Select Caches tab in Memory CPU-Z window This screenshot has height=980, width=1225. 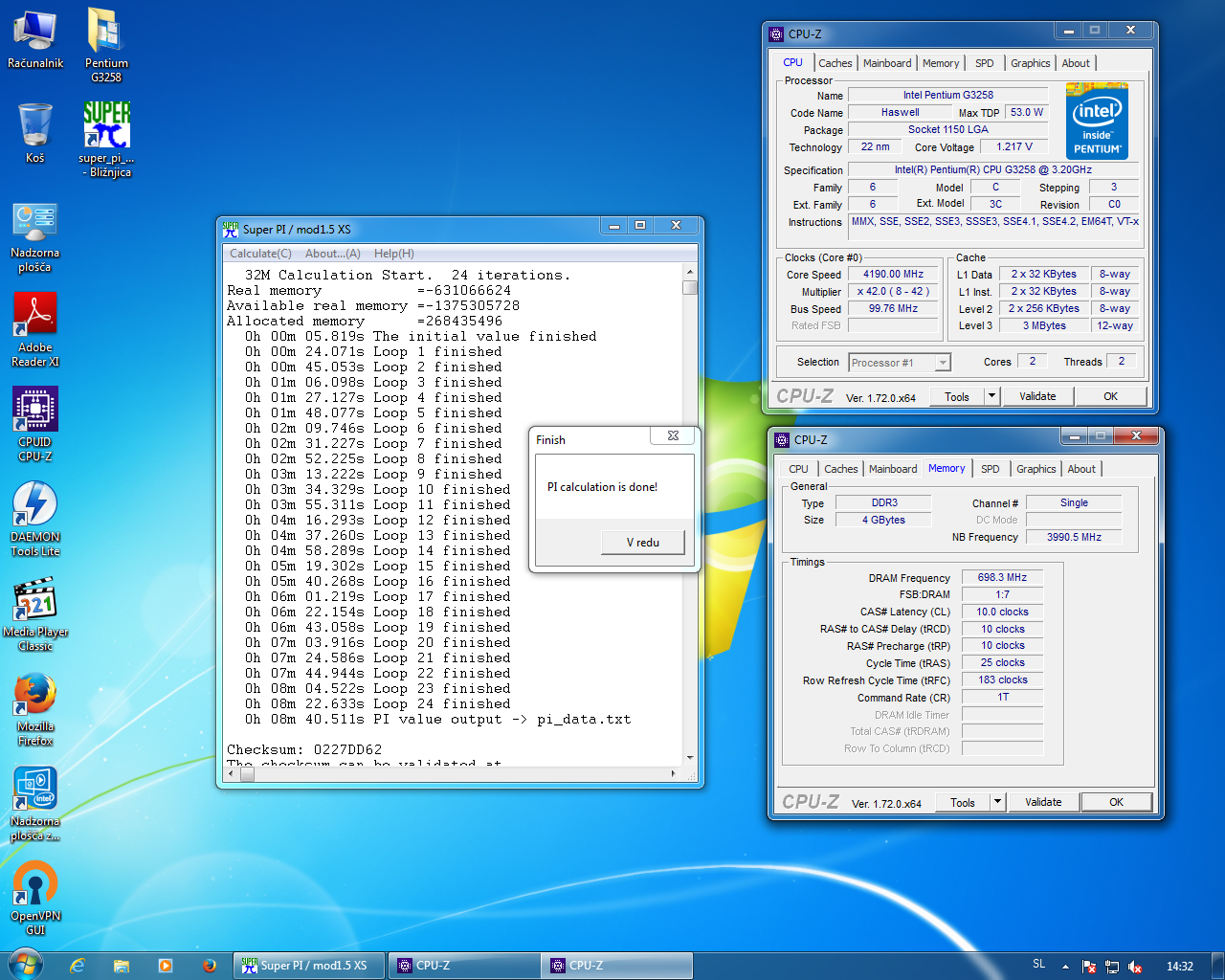(841, 469)
